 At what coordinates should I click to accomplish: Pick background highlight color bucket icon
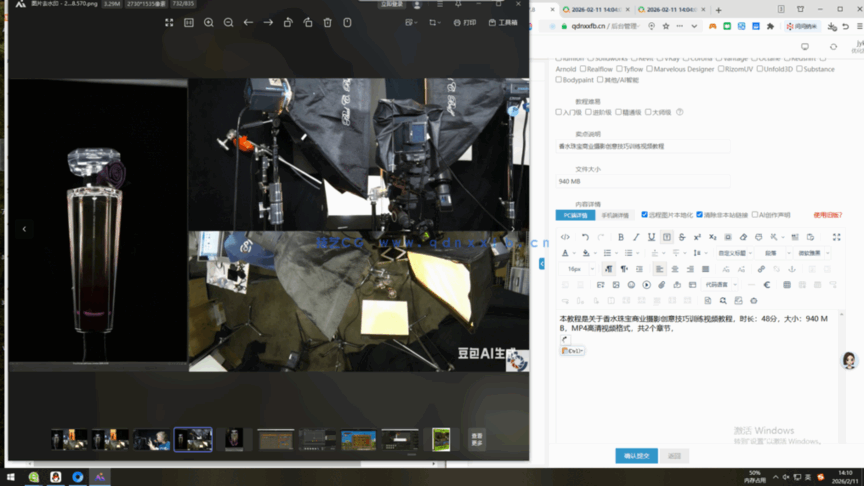click(x=586, y=253)
